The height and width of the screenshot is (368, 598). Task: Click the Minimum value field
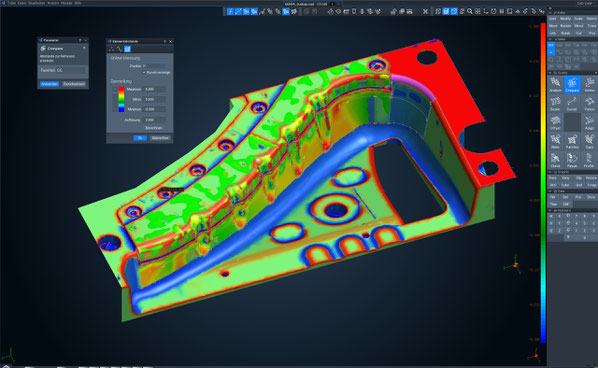tap(155, 109)
